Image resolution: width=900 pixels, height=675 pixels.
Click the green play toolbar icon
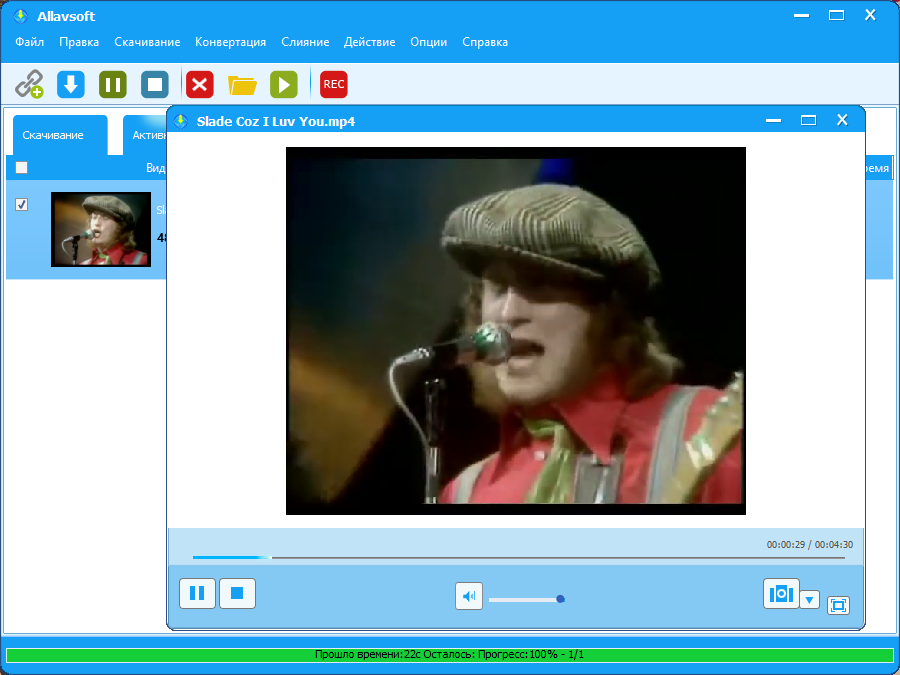click(284, 84)
